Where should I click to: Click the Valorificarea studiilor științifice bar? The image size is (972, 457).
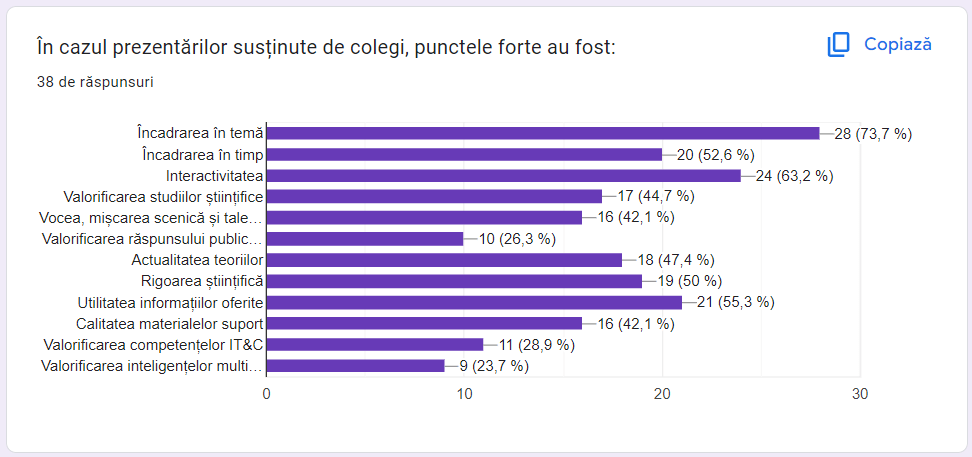[434, 196]
